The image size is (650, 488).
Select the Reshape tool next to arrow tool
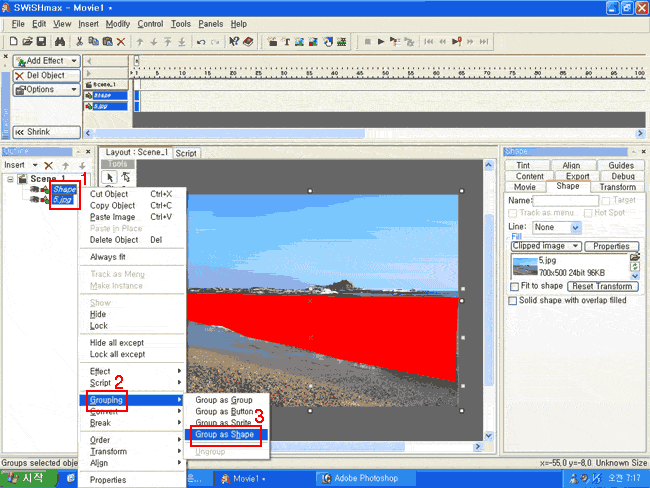coord(126,177)
